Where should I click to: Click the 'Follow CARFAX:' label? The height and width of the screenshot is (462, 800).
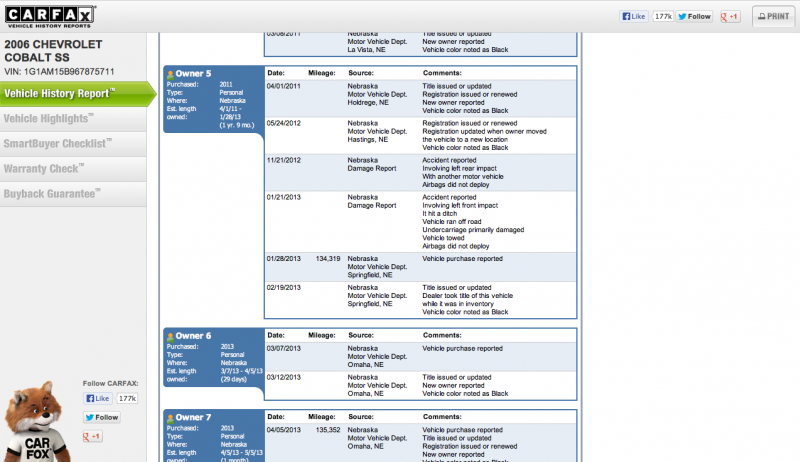click(111, 383)
